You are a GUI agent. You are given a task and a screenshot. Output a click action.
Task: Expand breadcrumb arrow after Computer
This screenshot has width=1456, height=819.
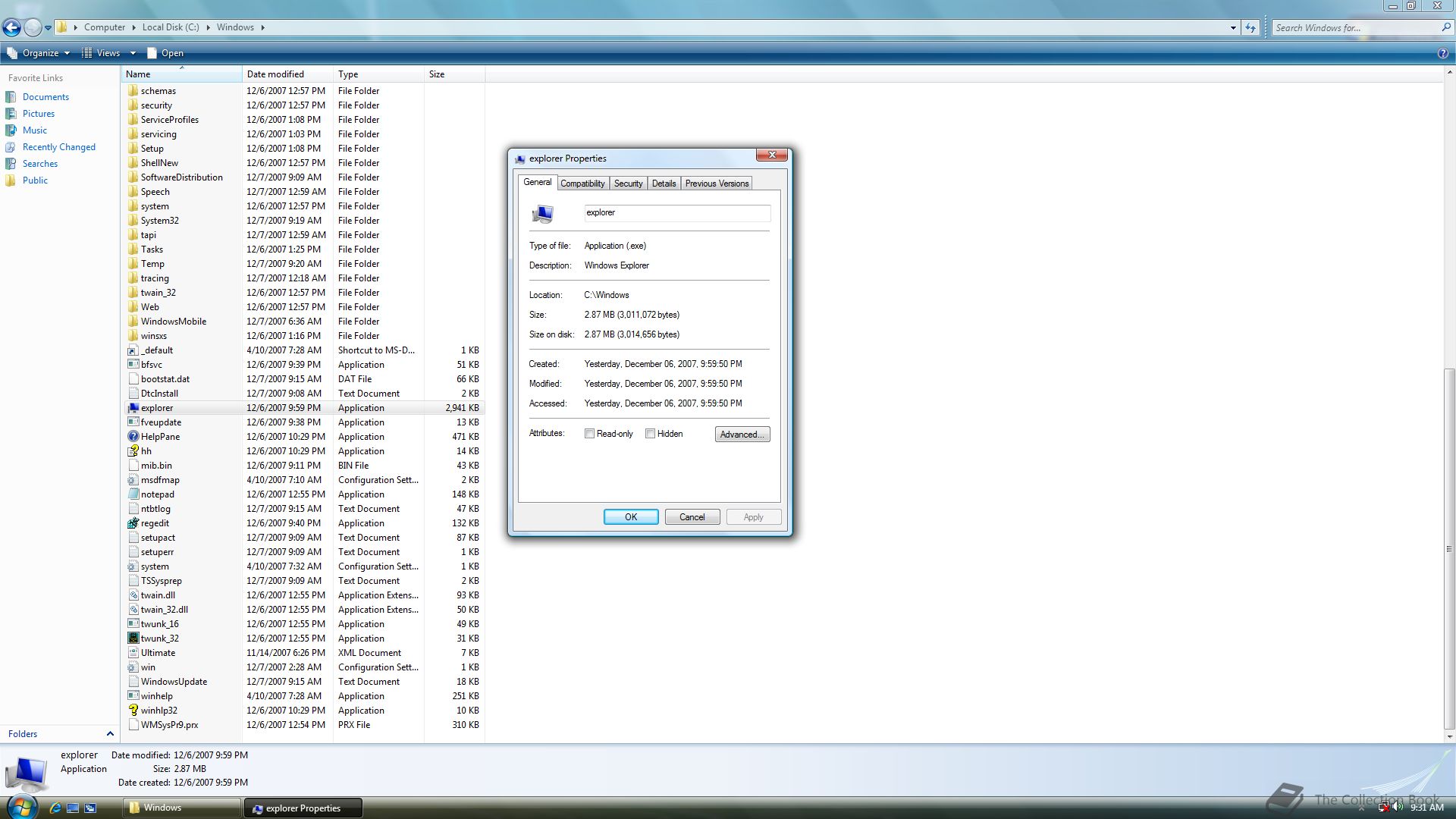[x=134, y=27]
